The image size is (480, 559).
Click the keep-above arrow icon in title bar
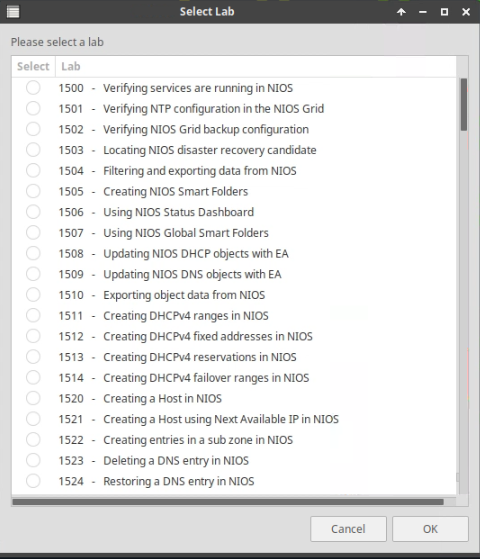[x=401, y=12]
